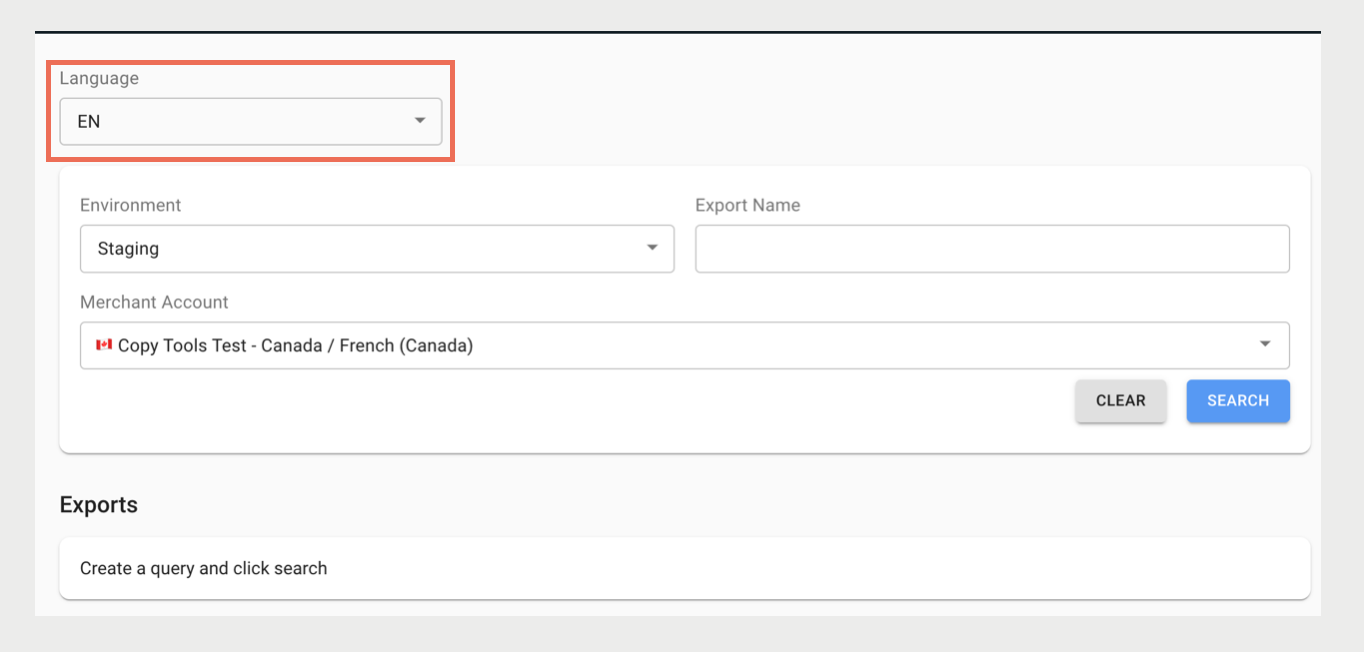Focus the Export Name text field

(x=992, y=249)
